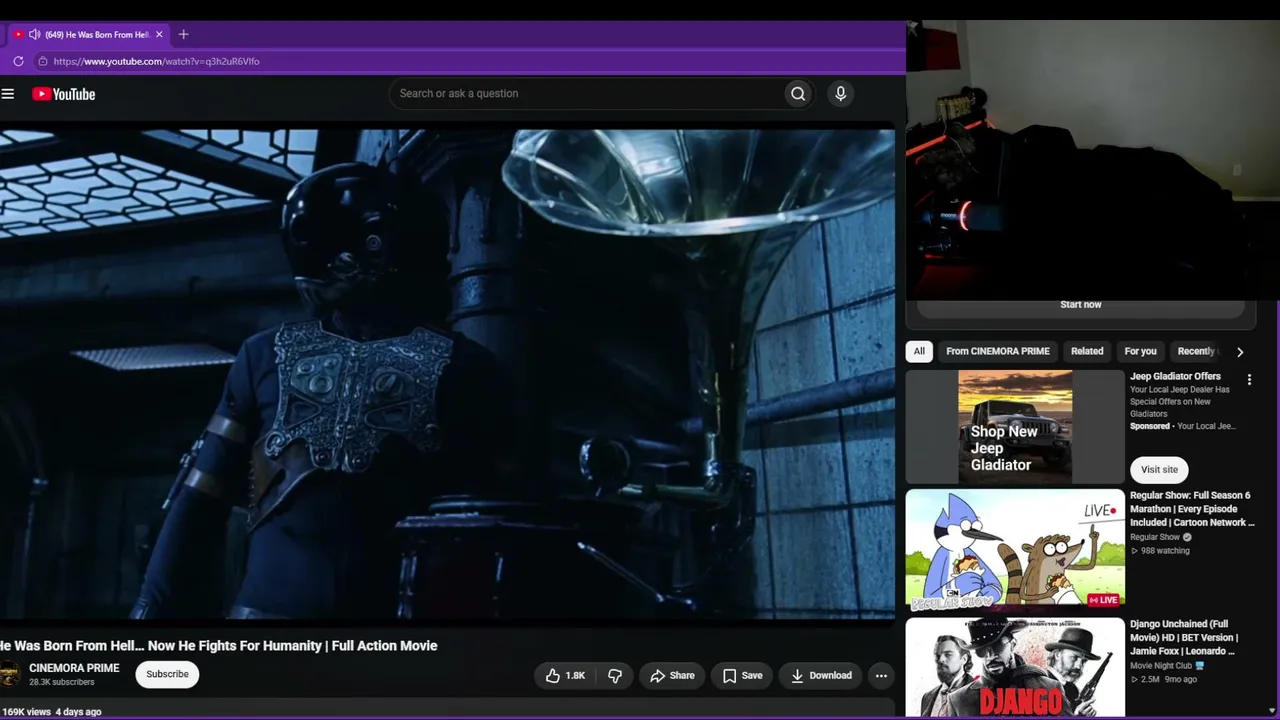This screenshot has height=720, width=1280.
Task: Close the YouTube browser tab
Action: click(x=159, y=34)
